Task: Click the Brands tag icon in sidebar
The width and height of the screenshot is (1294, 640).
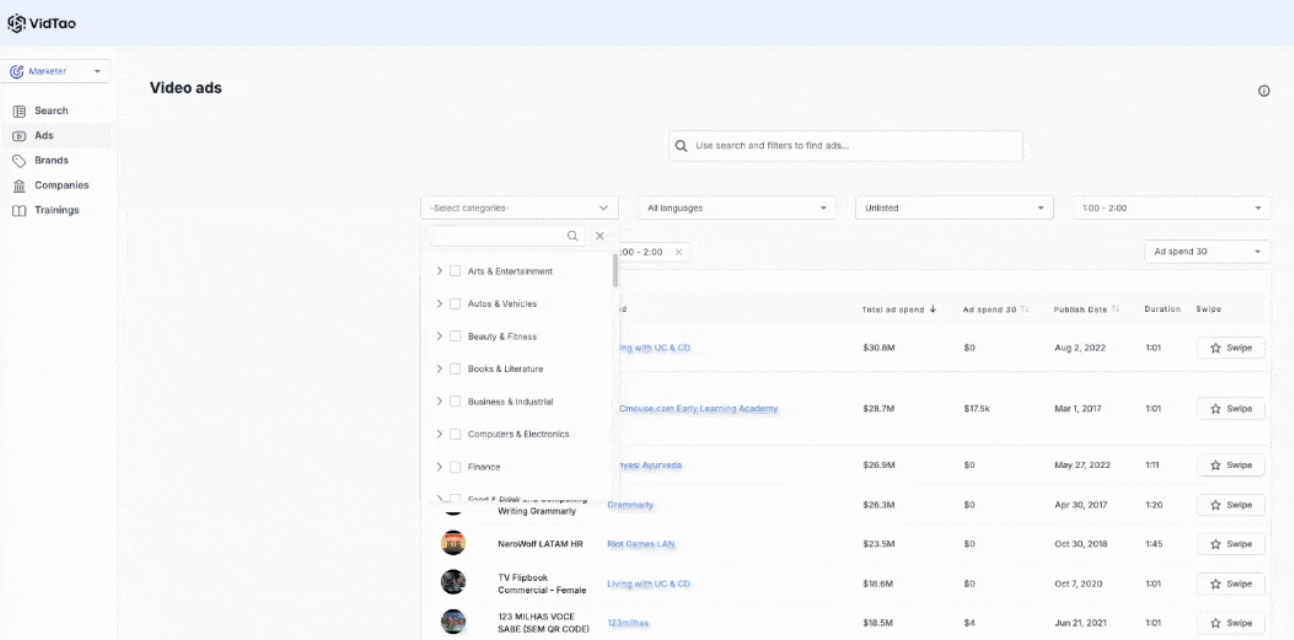Action: 19,161
